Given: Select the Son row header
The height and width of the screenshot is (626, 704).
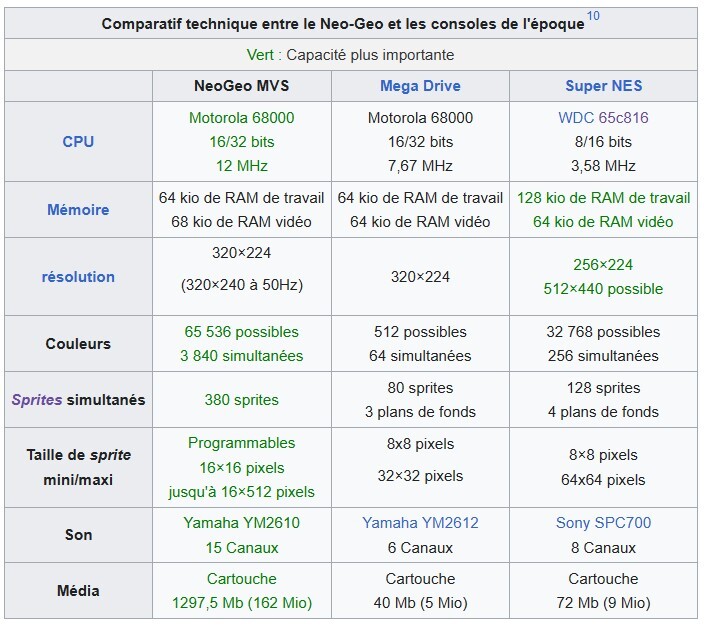Looking at the screenshot, I should (78, 534).
